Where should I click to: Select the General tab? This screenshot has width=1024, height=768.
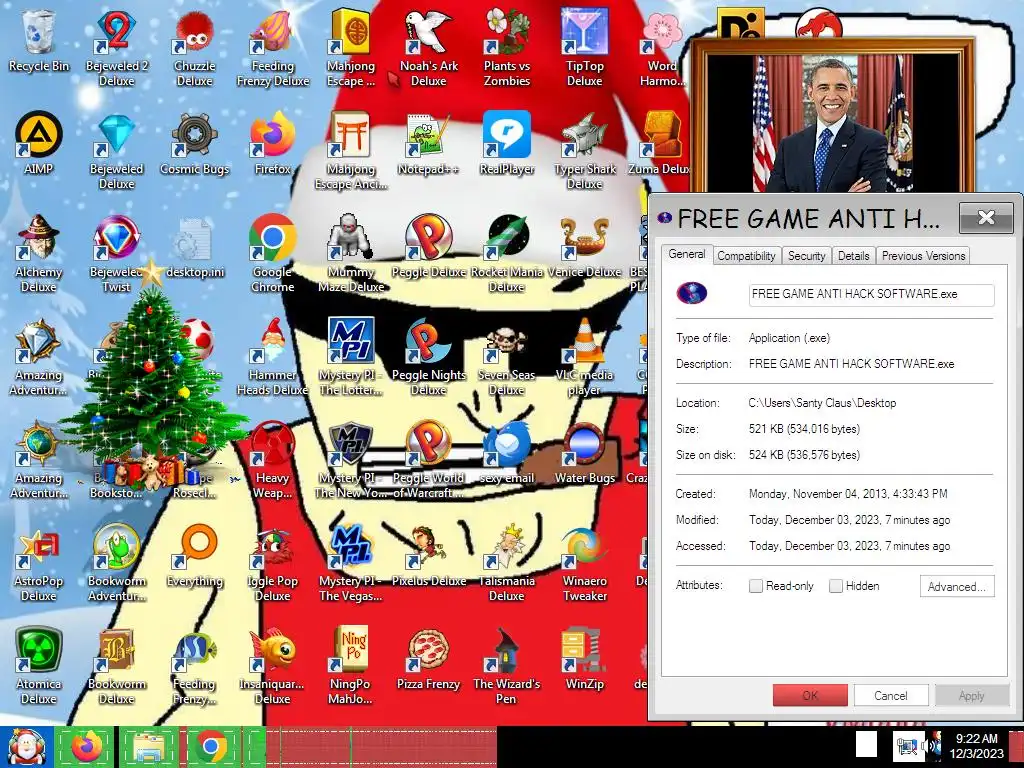click(x=686, y=254)
